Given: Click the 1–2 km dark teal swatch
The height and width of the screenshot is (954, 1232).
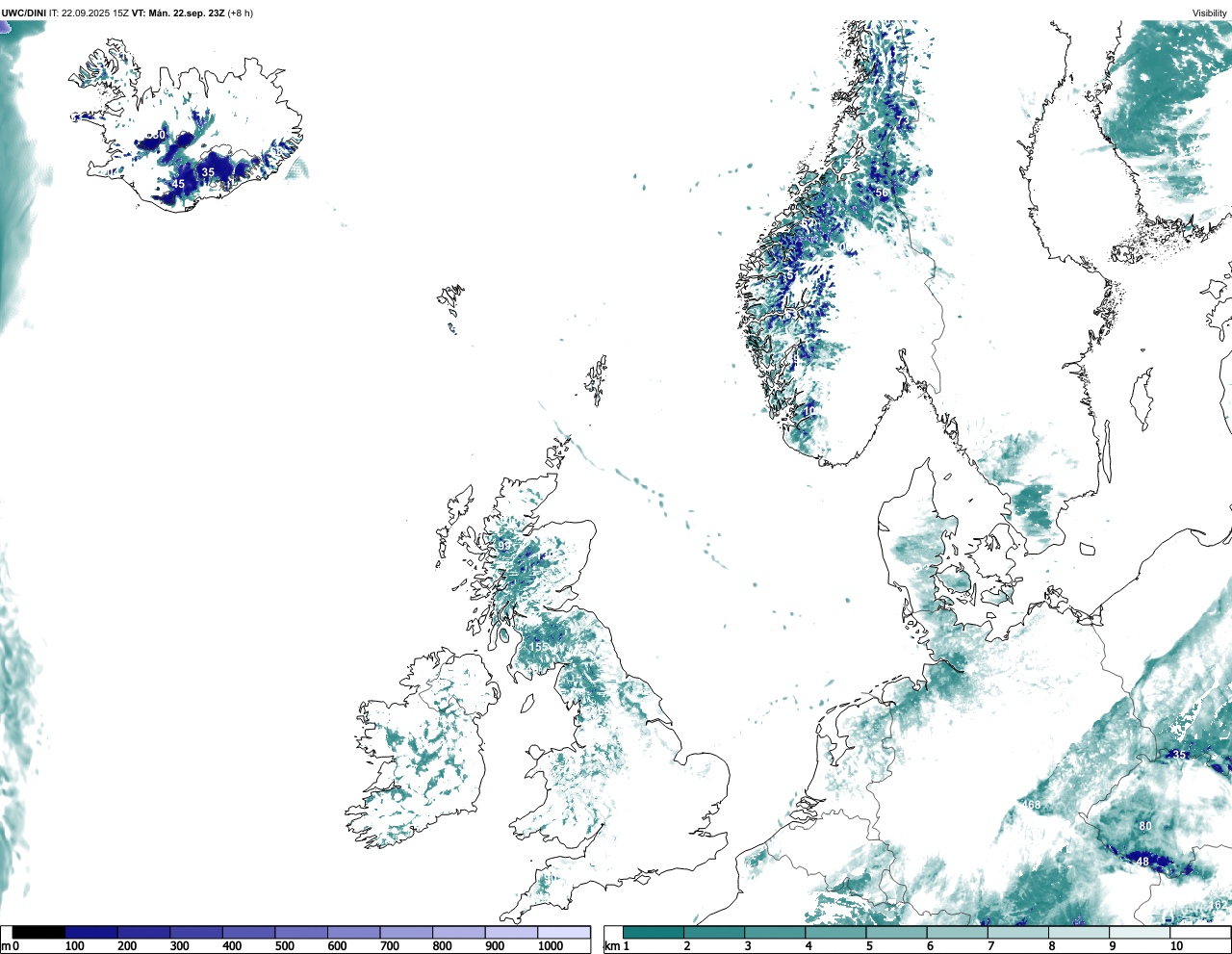Looking at the screenshot, I should click(x=654, y=932).
